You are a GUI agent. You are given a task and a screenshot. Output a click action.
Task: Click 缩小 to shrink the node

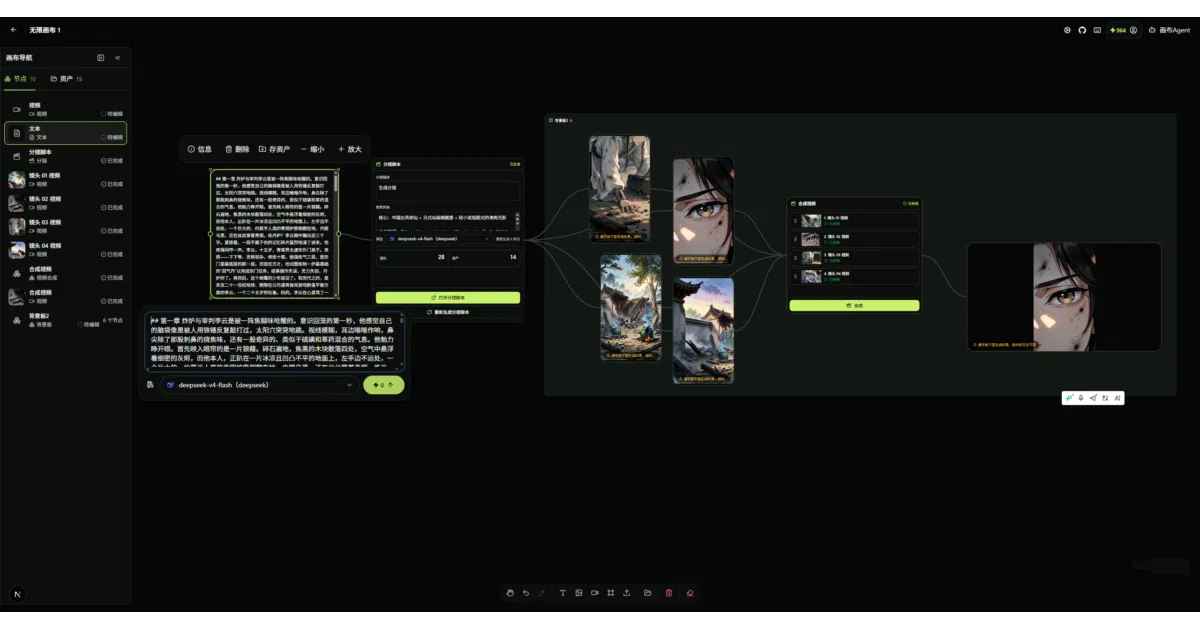pos(312,149)
